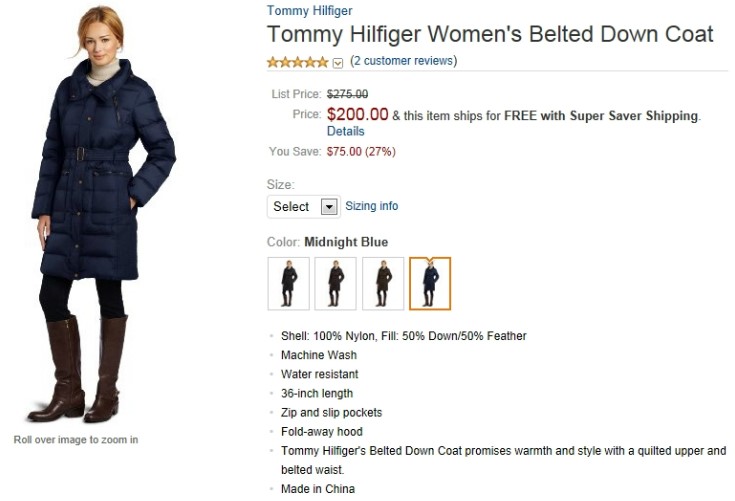Screen dimensions: 735x501
Task: Choose the second coat color swatch
Action: click(x=335, y=283)
